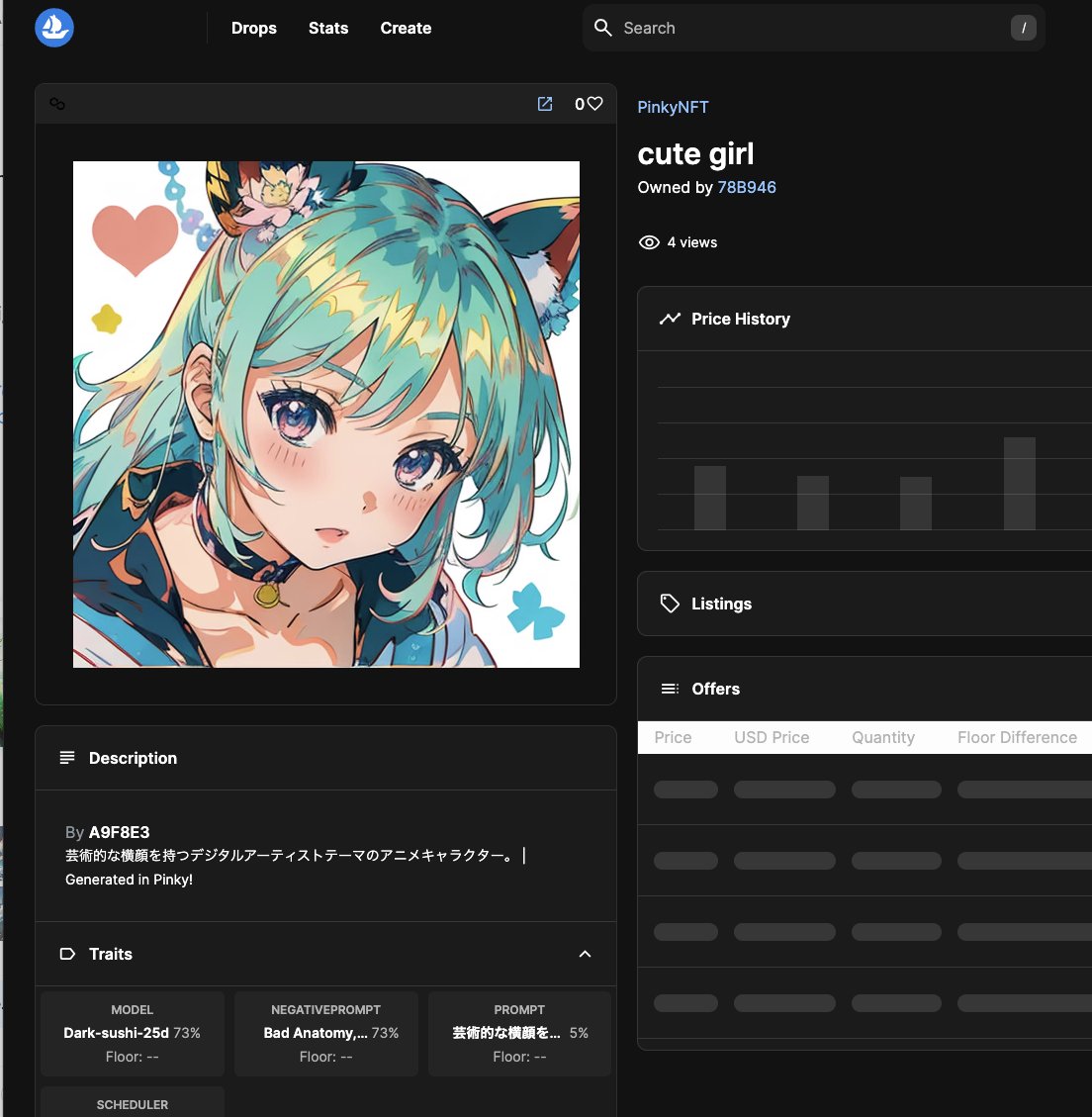The image size is (1092, 1117).
Task: Click the list icon beside Offers
Action: [x=670, y=689]
